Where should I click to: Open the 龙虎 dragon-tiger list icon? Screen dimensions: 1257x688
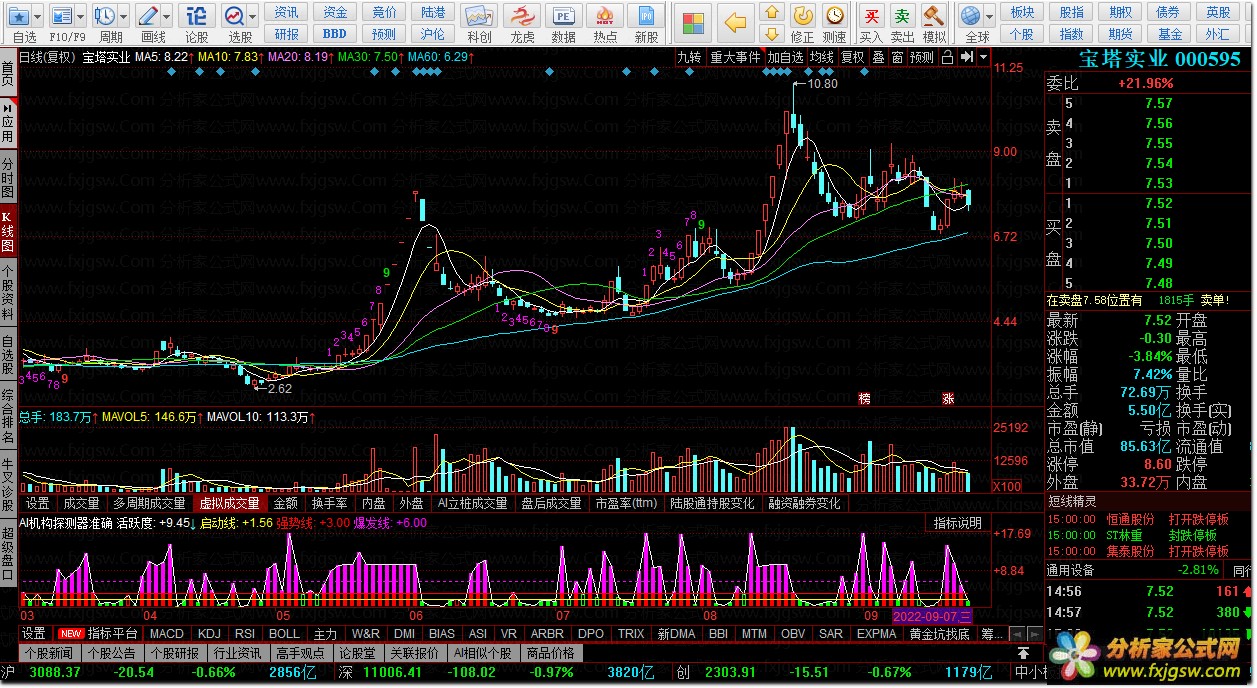521,17
